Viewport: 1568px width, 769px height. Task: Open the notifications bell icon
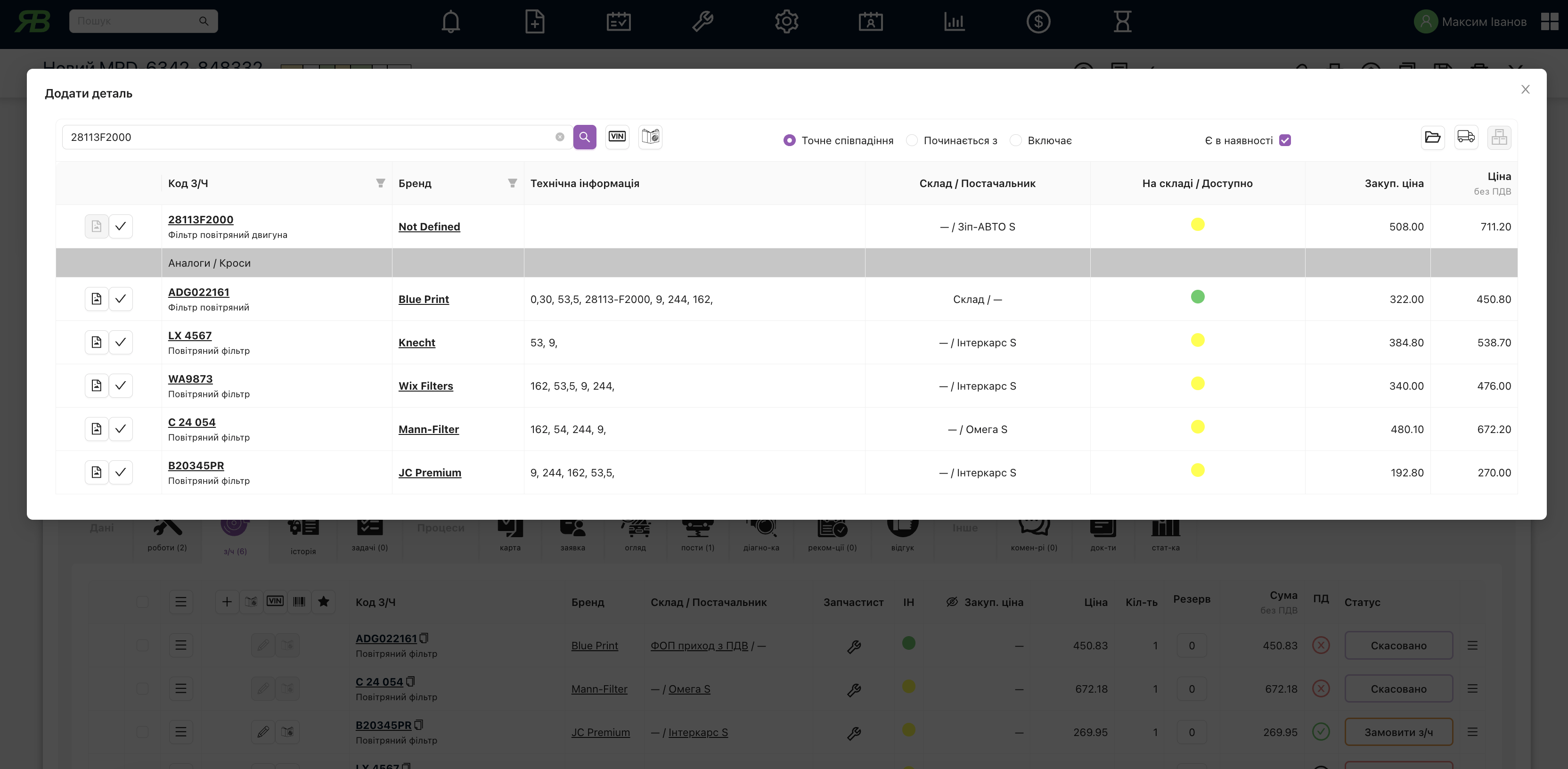click(450, 22)
